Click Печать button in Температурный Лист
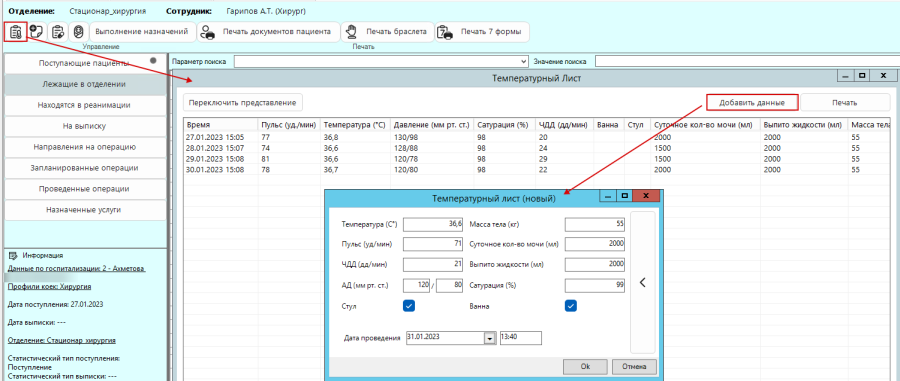 click(x=845, y=103)
